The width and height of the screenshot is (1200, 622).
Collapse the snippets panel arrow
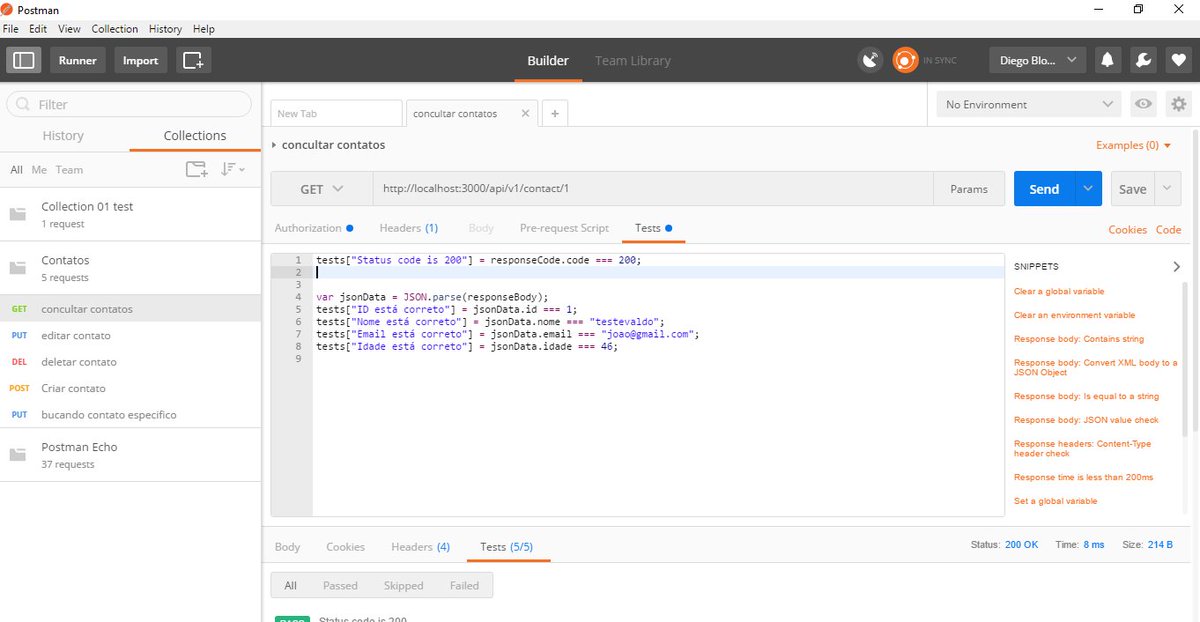tap(1176, 267)
